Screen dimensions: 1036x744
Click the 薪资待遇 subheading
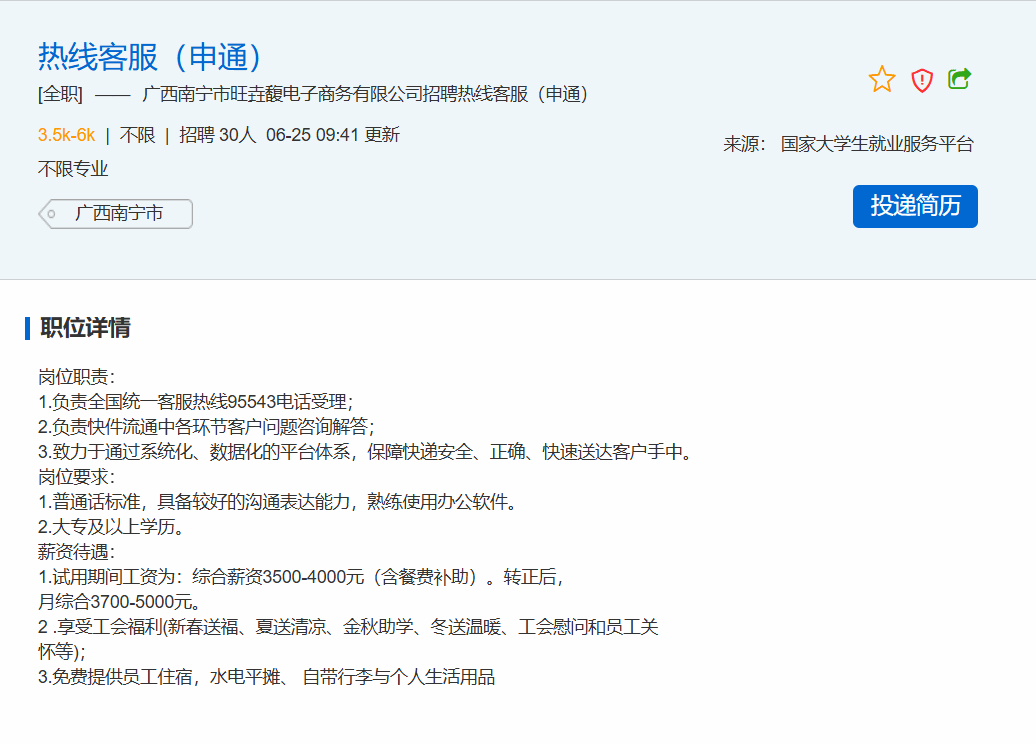tap(77, 552)
